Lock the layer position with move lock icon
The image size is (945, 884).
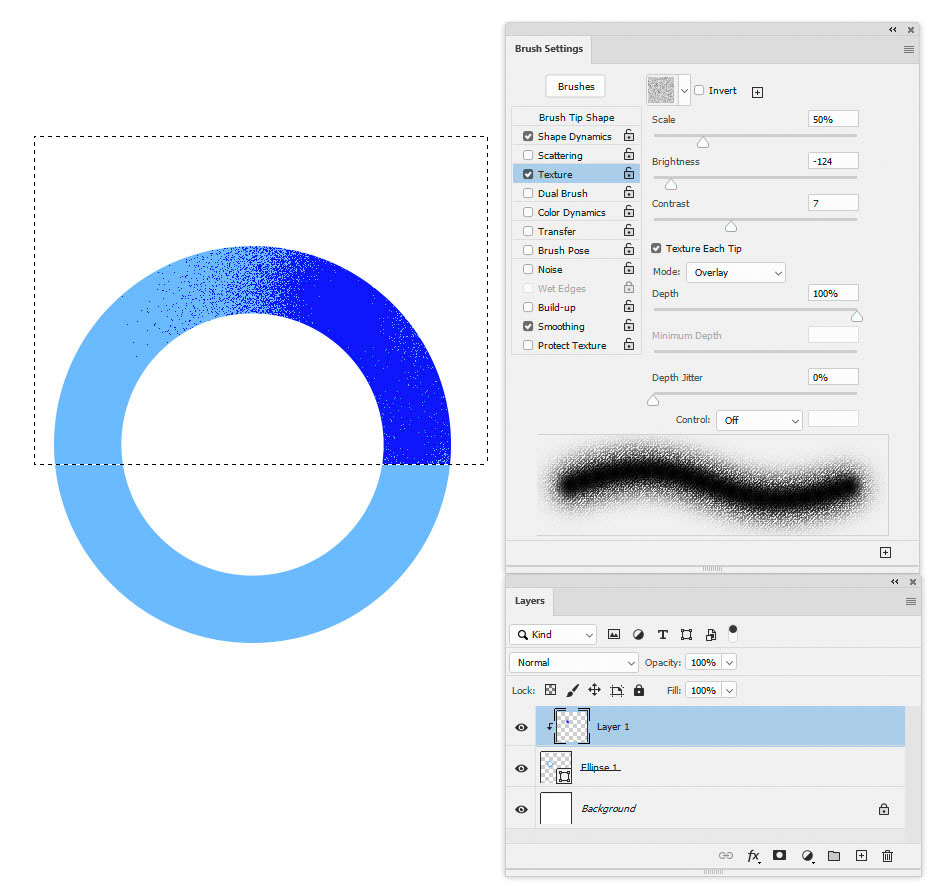[593, 690]
